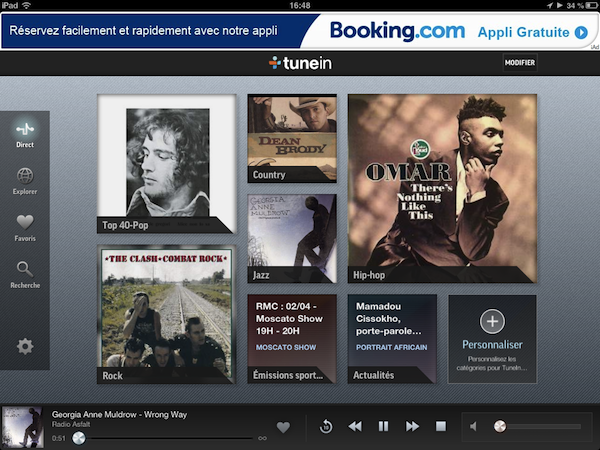This screenshot has height=450, width=600.
Task: Click the rewind 10 seconds icon
Action: [x=326, y=426]
